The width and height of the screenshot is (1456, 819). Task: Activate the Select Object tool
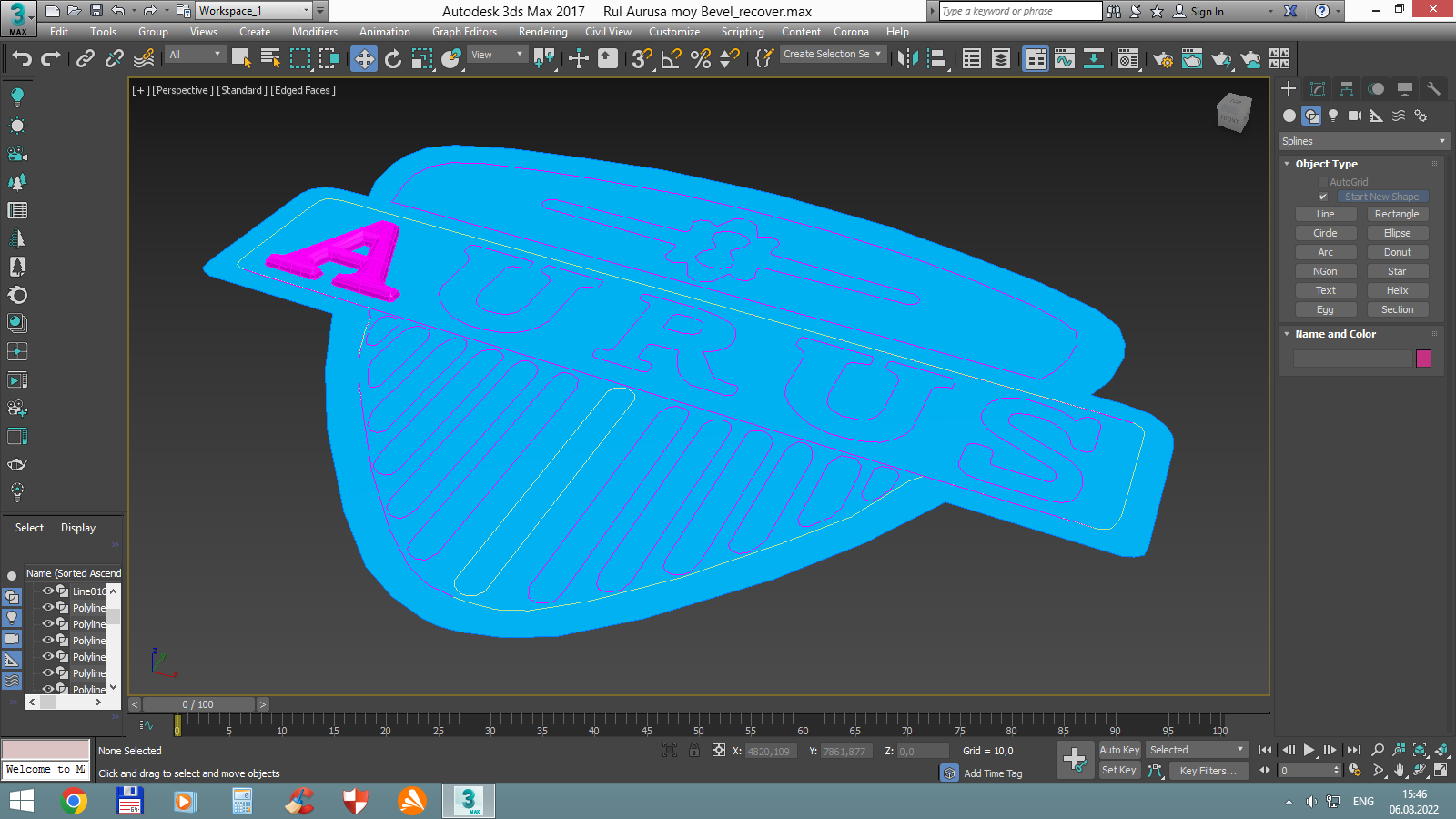point(241,59)
